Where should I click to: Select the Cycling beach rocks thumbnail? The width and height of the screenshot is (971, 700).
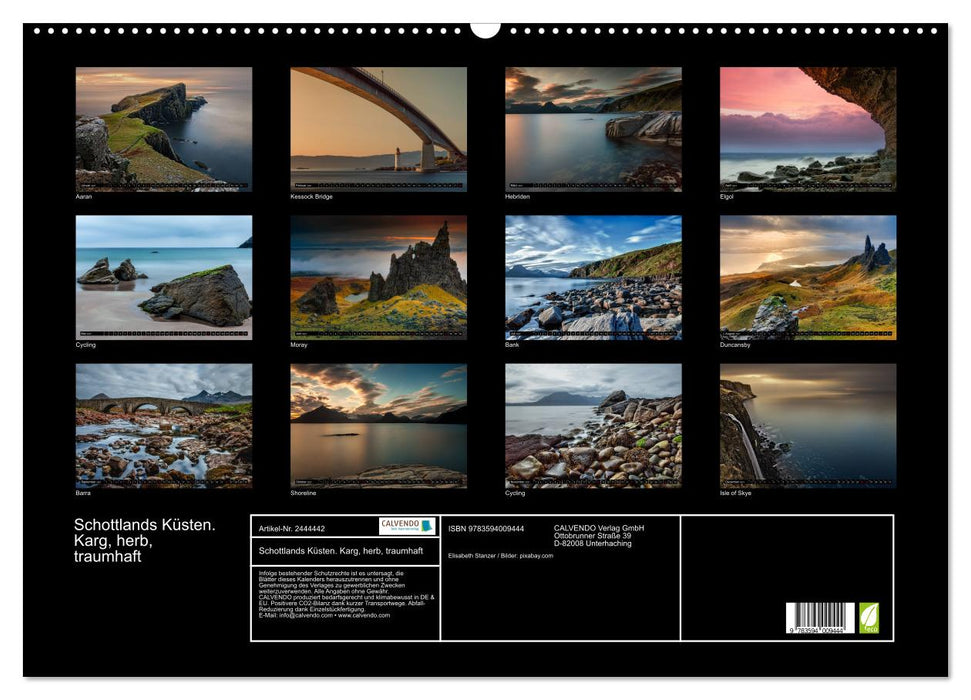coord(163,277)
